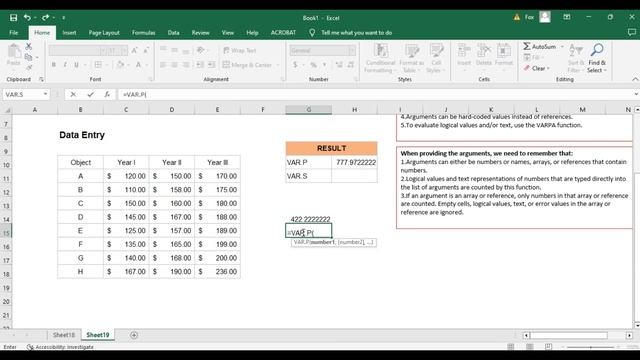640x360 pixels.
Task: Click the Redo arrow icon
Action: [x=45, y=18]
